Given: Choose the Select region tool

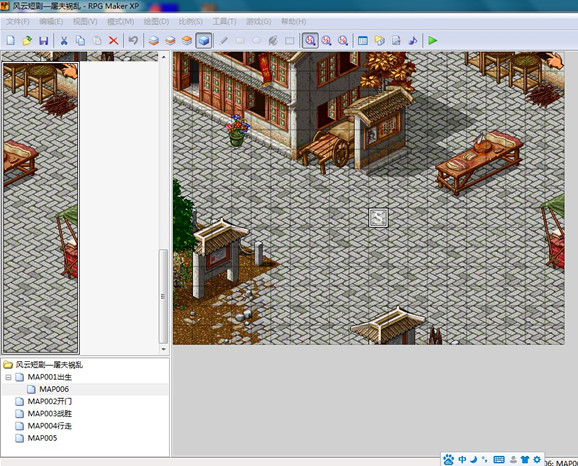Looking at the screenshot, I should click(290, 40).
